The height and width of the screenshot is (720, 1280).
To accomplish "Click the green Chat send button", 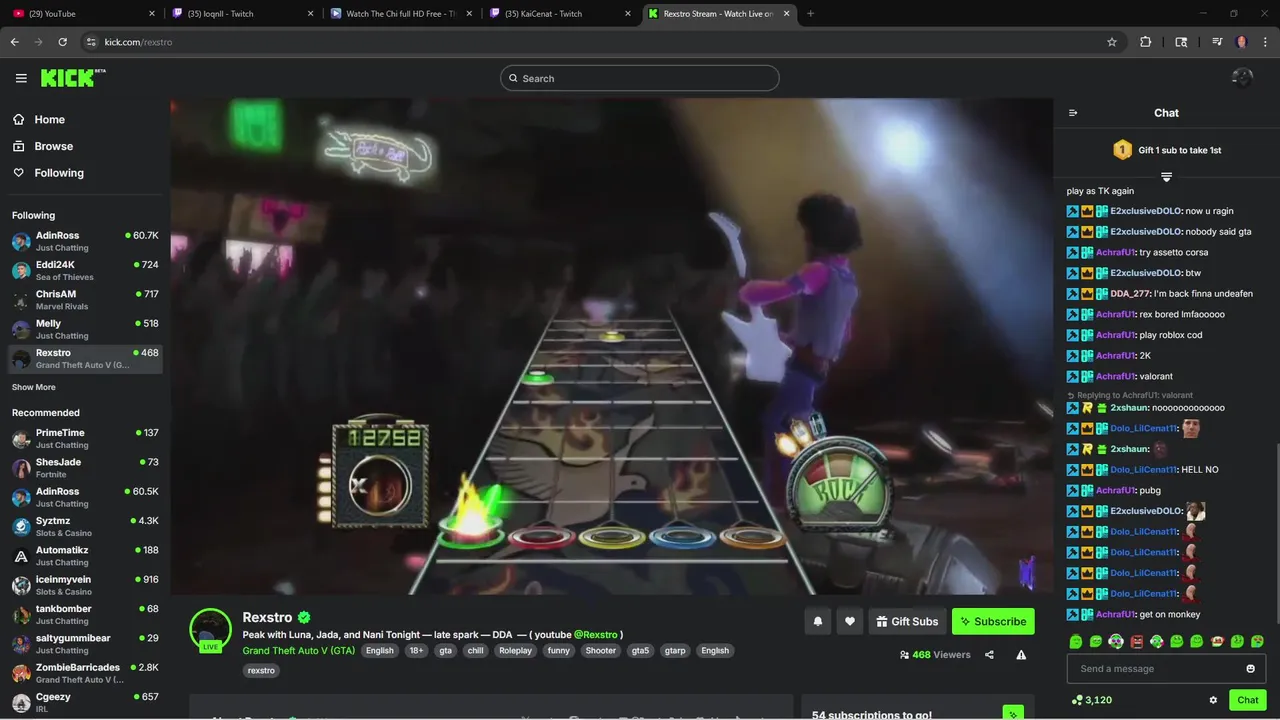I will click(x=1248, y=700).
